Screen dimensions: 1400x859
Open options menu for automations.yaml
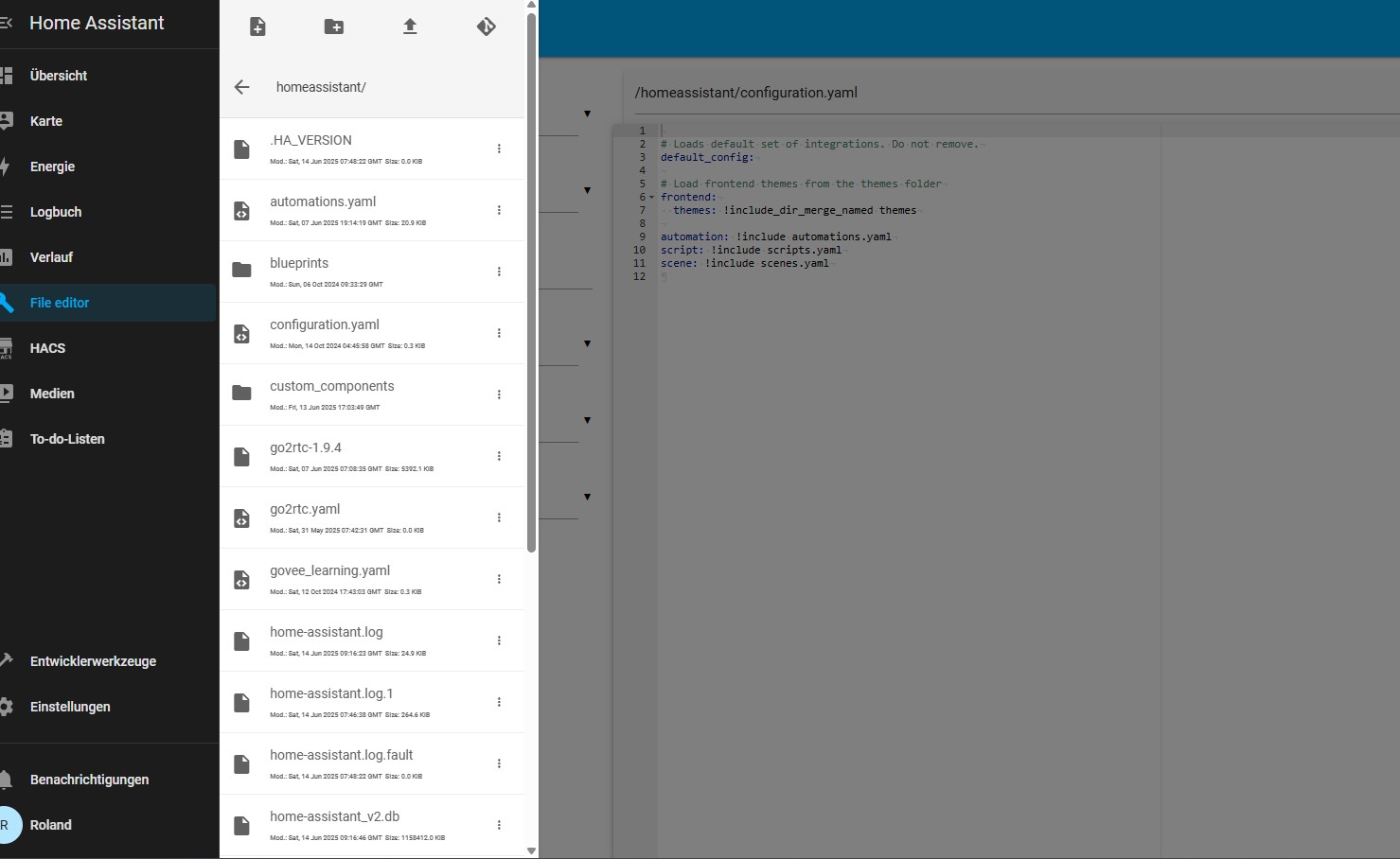tap(499, 210)
